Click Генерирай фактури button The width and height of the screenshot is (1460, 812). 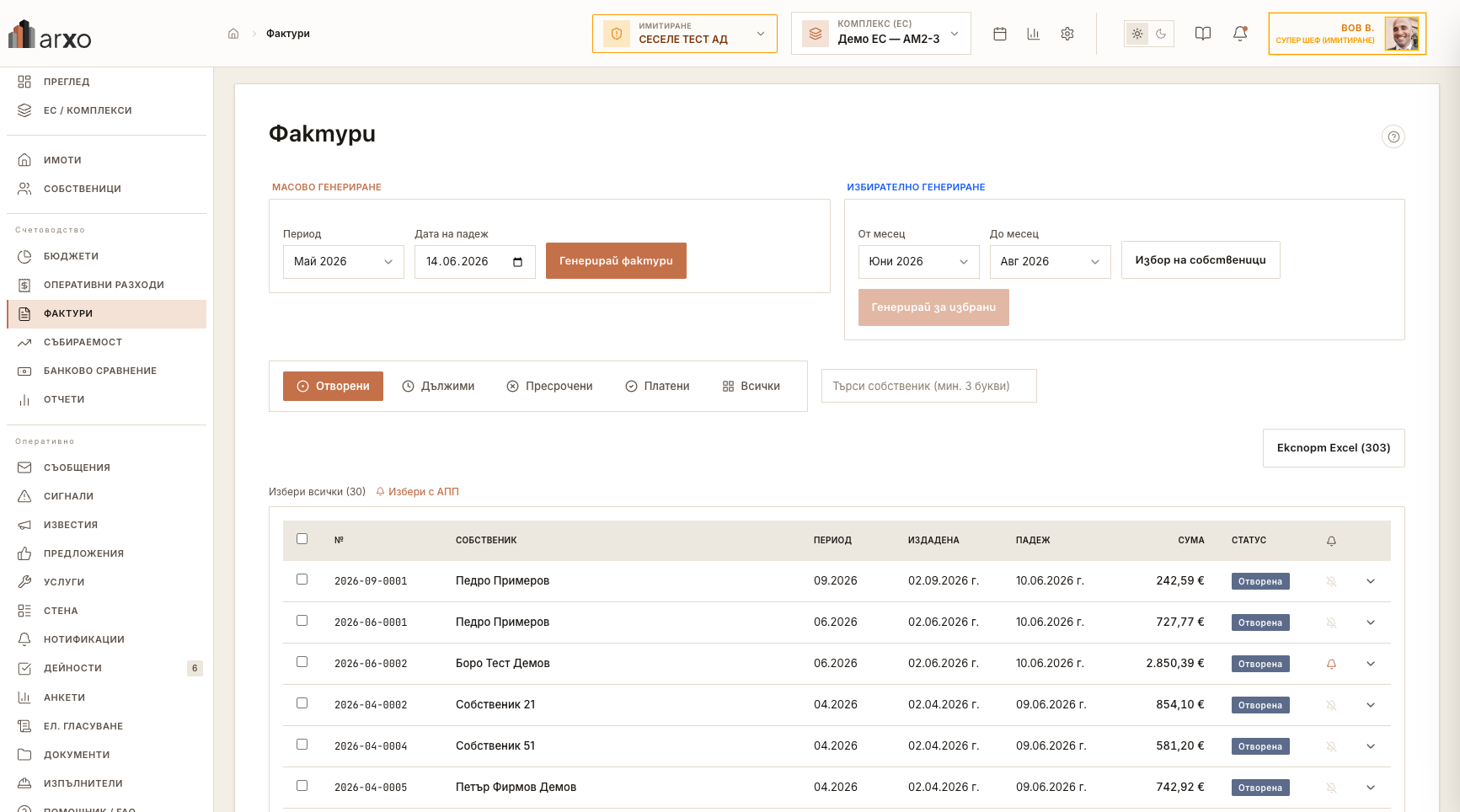[x=616, y=261]
